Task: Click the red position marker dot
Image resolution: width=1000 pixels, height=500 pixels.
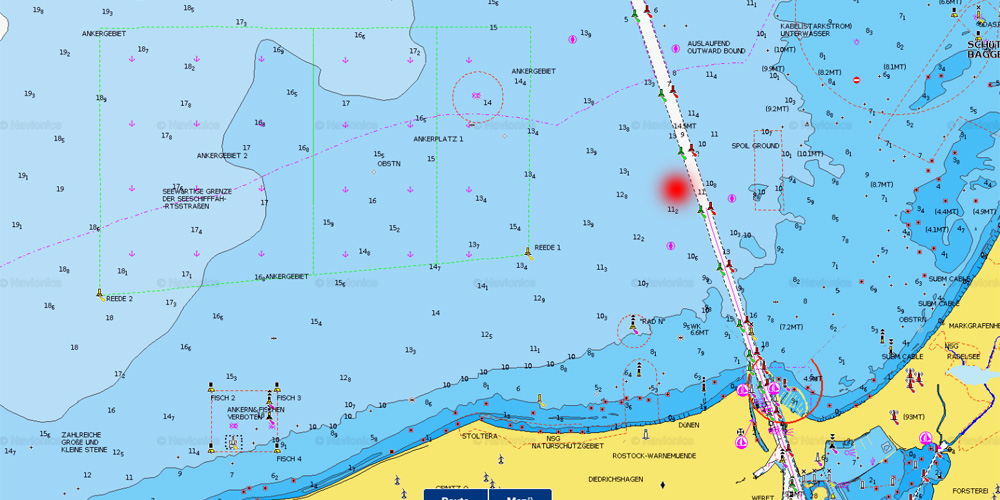Action: click(x=675, y=187)
